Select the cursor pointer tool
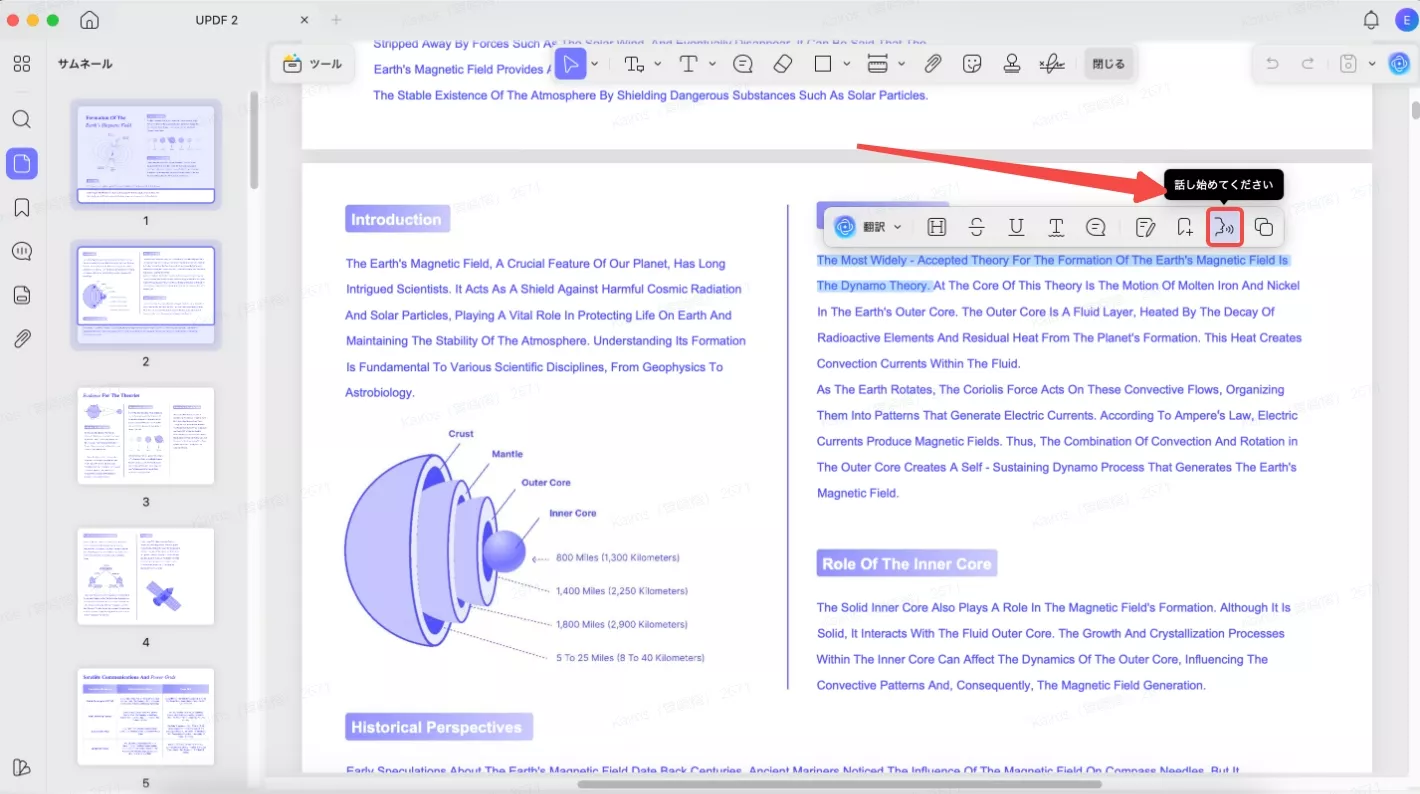The height and width of the screenshot is (794, 1420). tap(570, 64)
